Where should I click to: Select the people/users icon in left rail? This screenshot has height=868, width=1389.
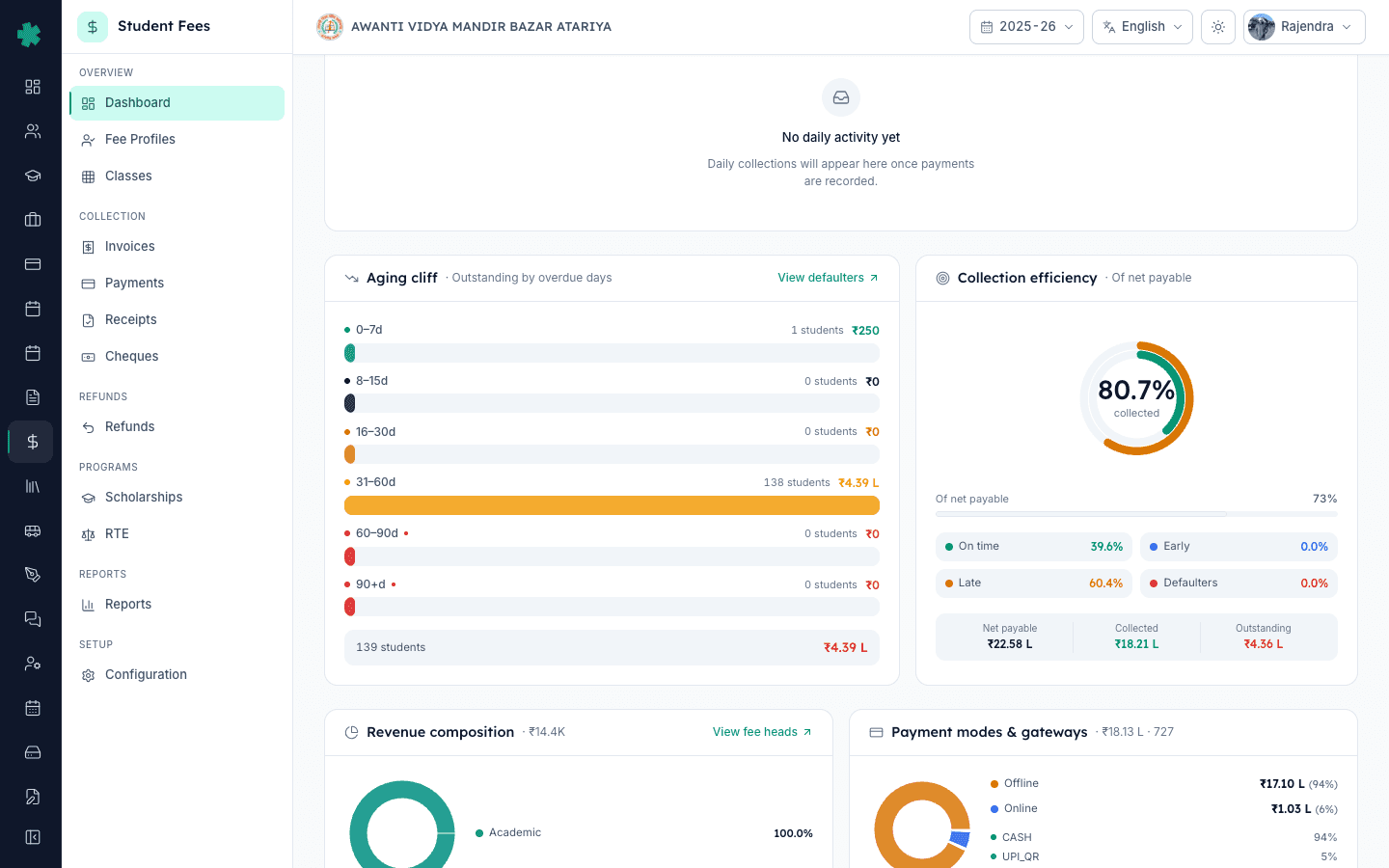[32, 131]
